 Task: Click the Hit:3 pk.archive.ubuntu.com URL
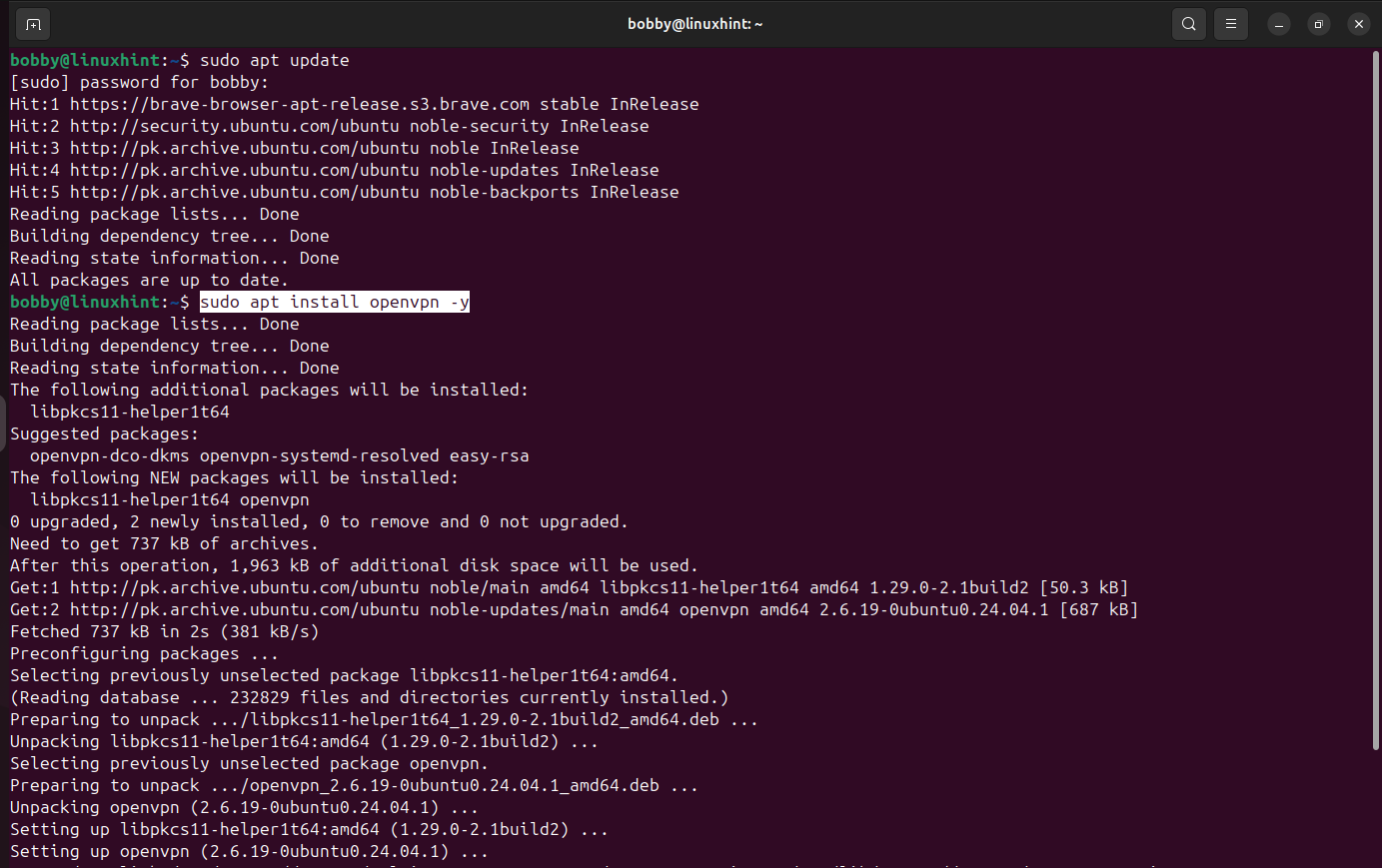point(245,148)
